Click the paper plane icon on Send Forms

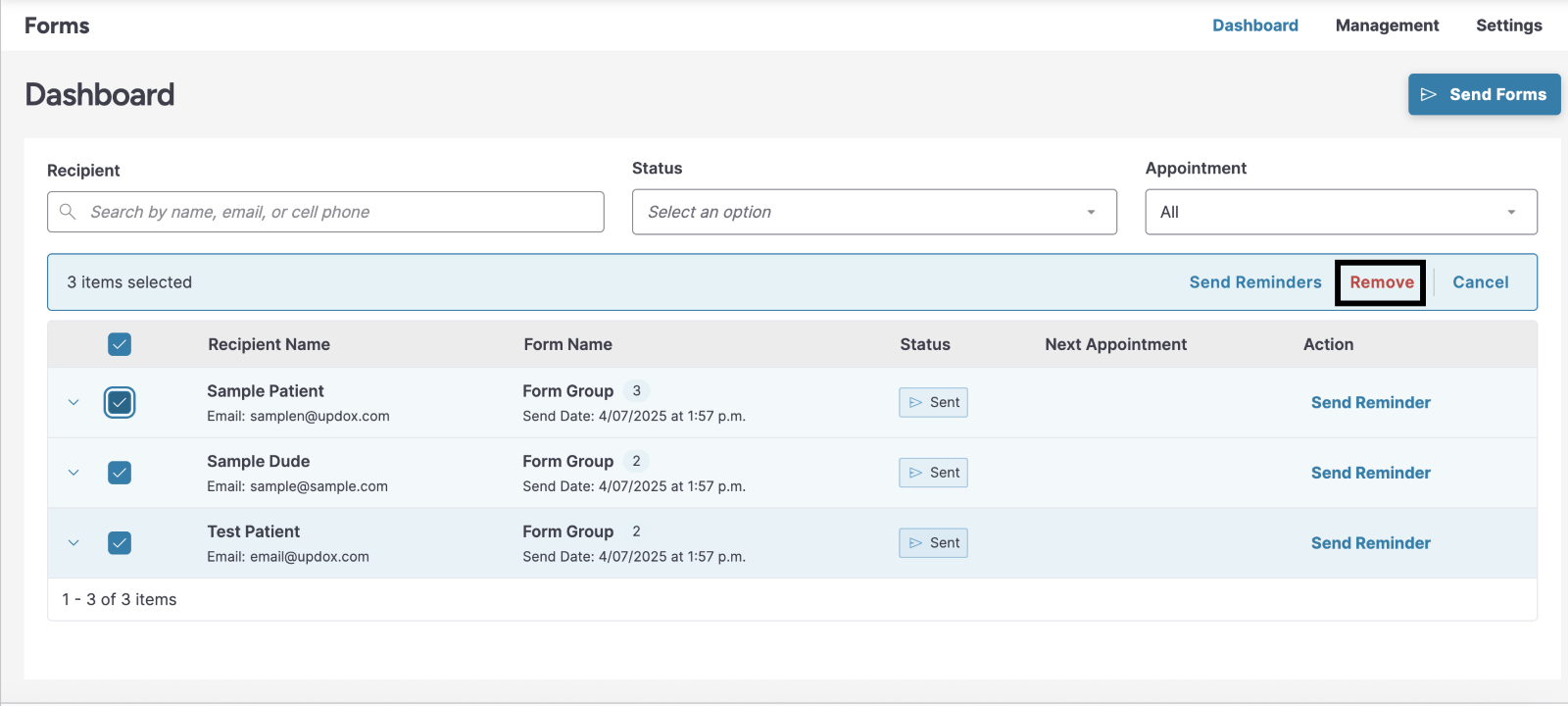[x=1428, y=95]
